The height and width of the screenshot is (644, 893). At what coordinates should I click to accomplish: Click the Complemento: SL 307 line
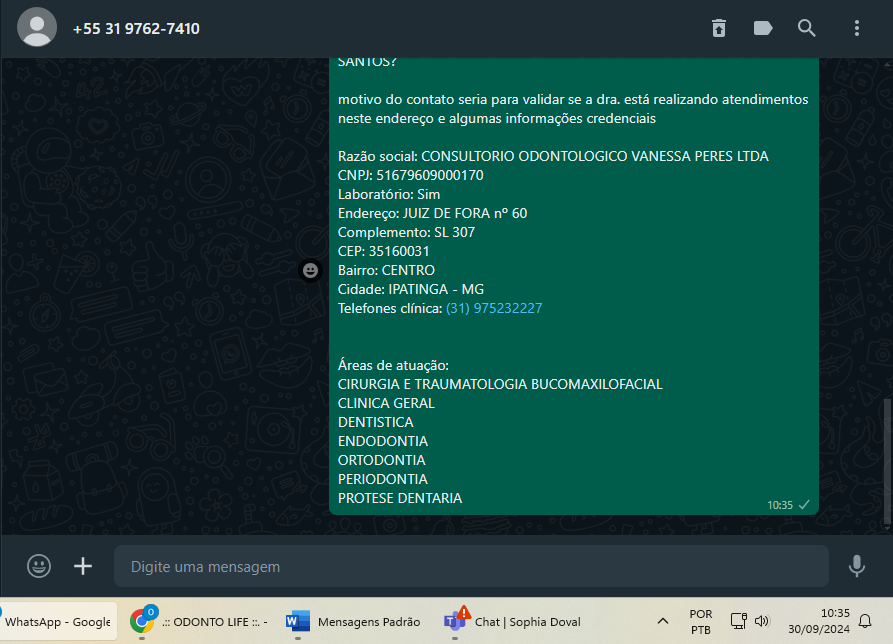(x=406, y=232)
